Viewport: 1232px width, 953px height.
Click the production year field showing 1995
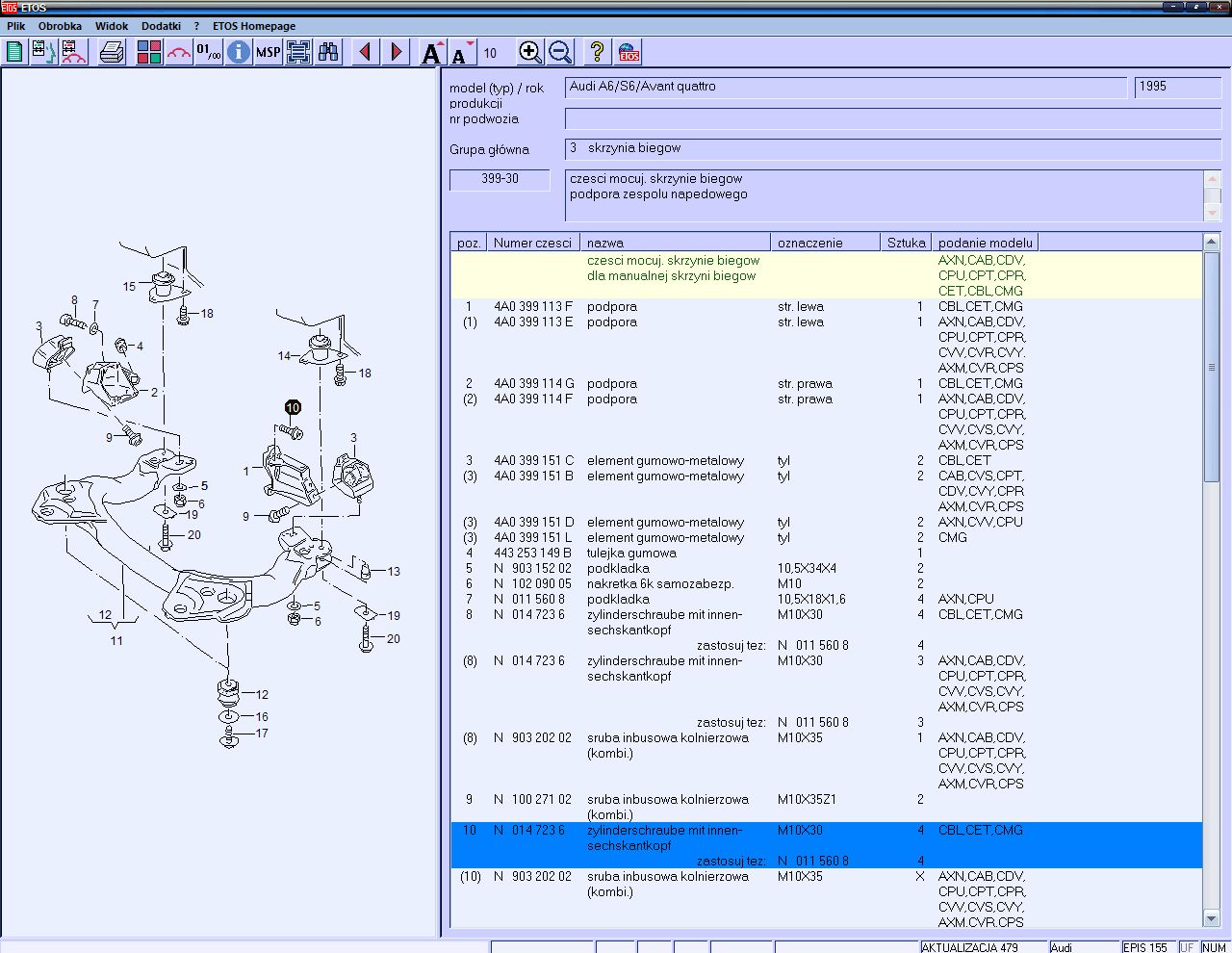[x=1178, y=88]
